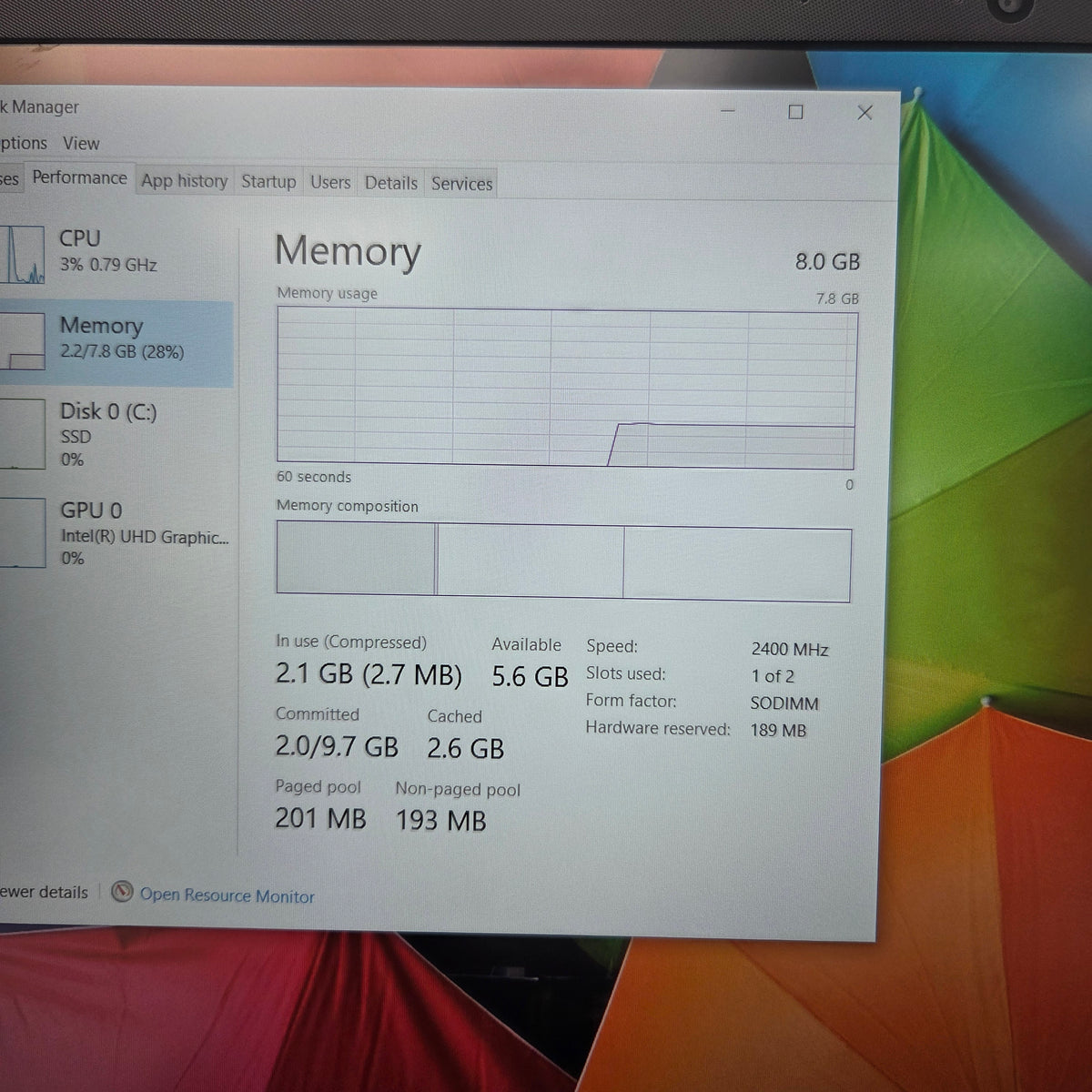1092x1092 pixels.
Task: Switch to the Performance tab
Action: coord(79,177)
